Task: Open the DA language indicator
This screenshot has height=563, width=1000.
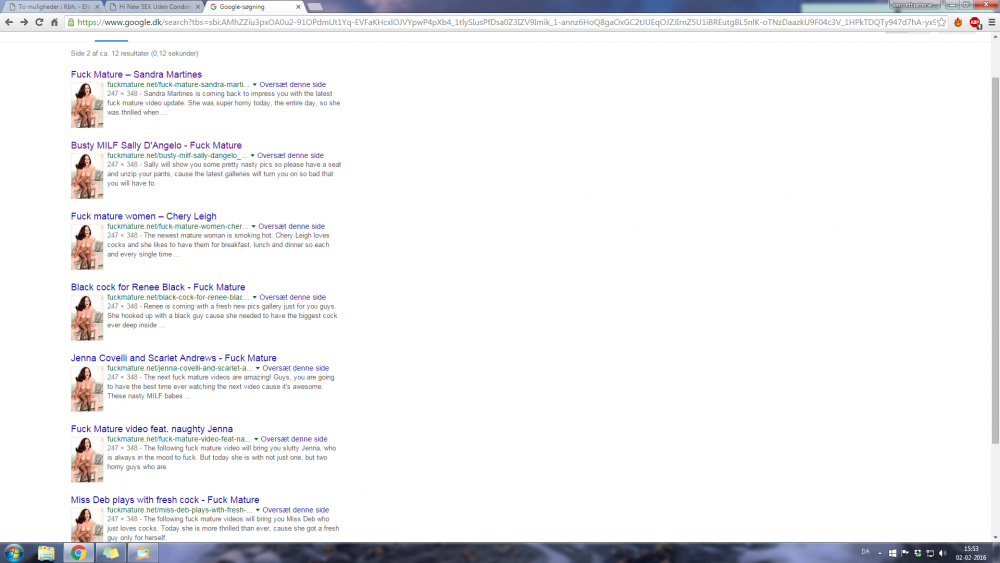Action: [x=865, y=552]
